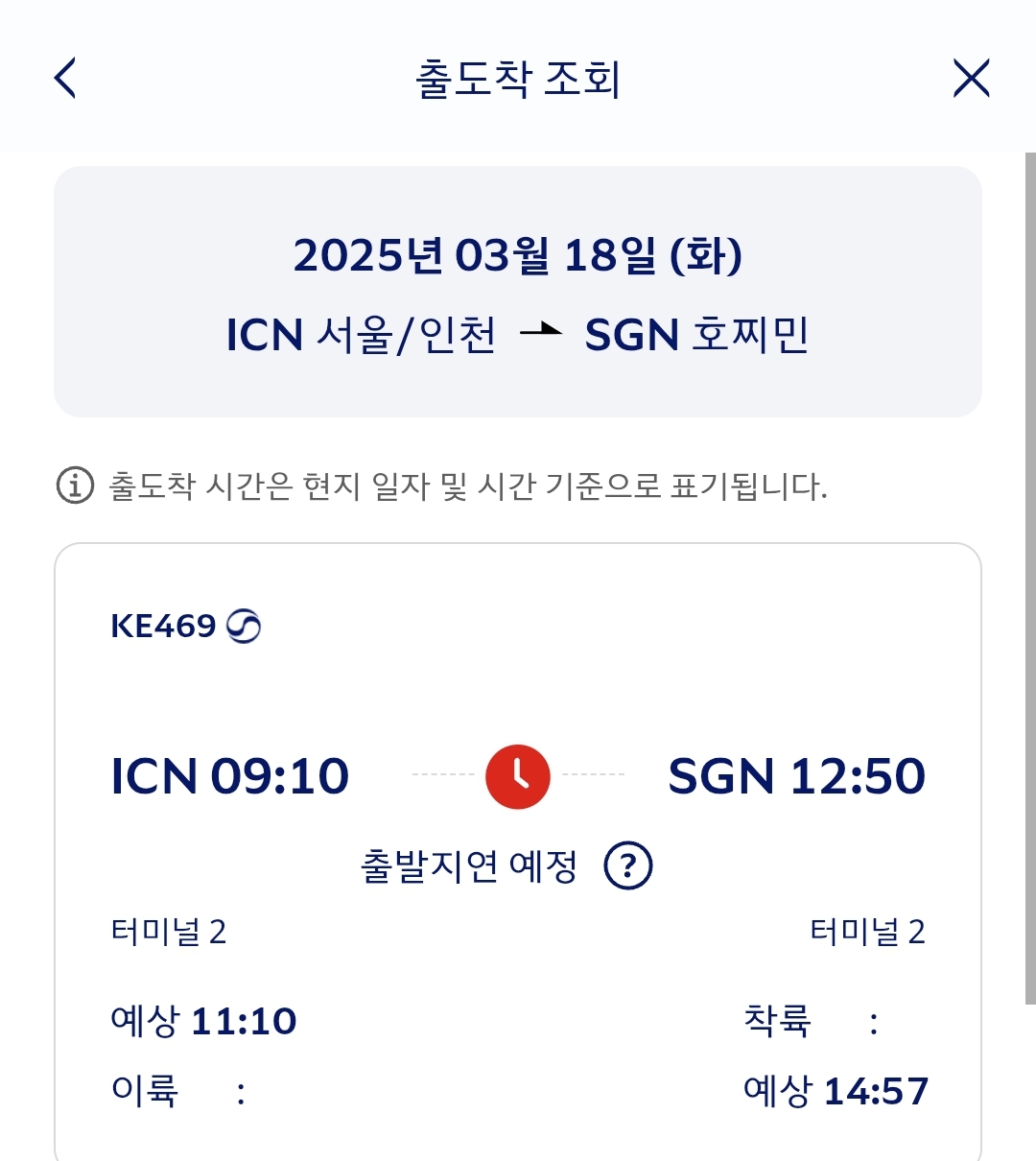The height and width of the screenshot is (1161, 1036).
Task: Tap the Korean Air logo beside KE469
Action: [x=244, y=626]
